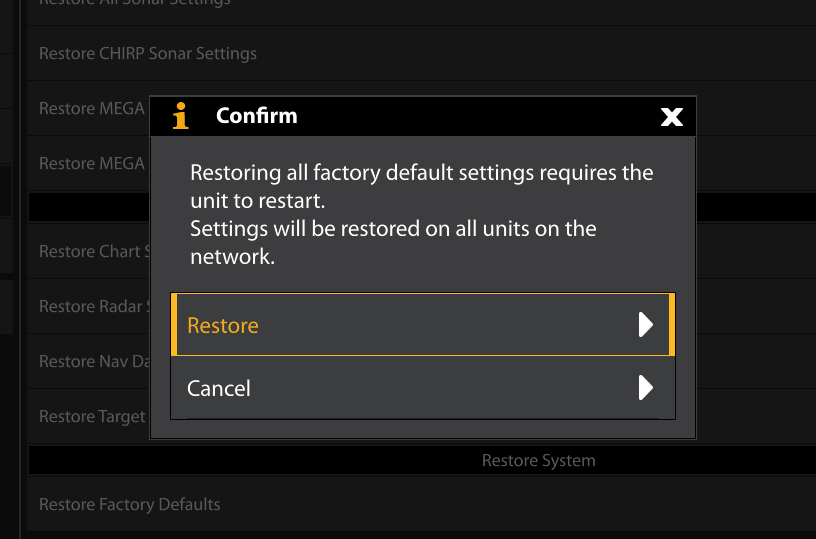Open the Restore Chart settings entry
Image resolution: width=816 pixels, height=539 pixels.
coord(94,251)
